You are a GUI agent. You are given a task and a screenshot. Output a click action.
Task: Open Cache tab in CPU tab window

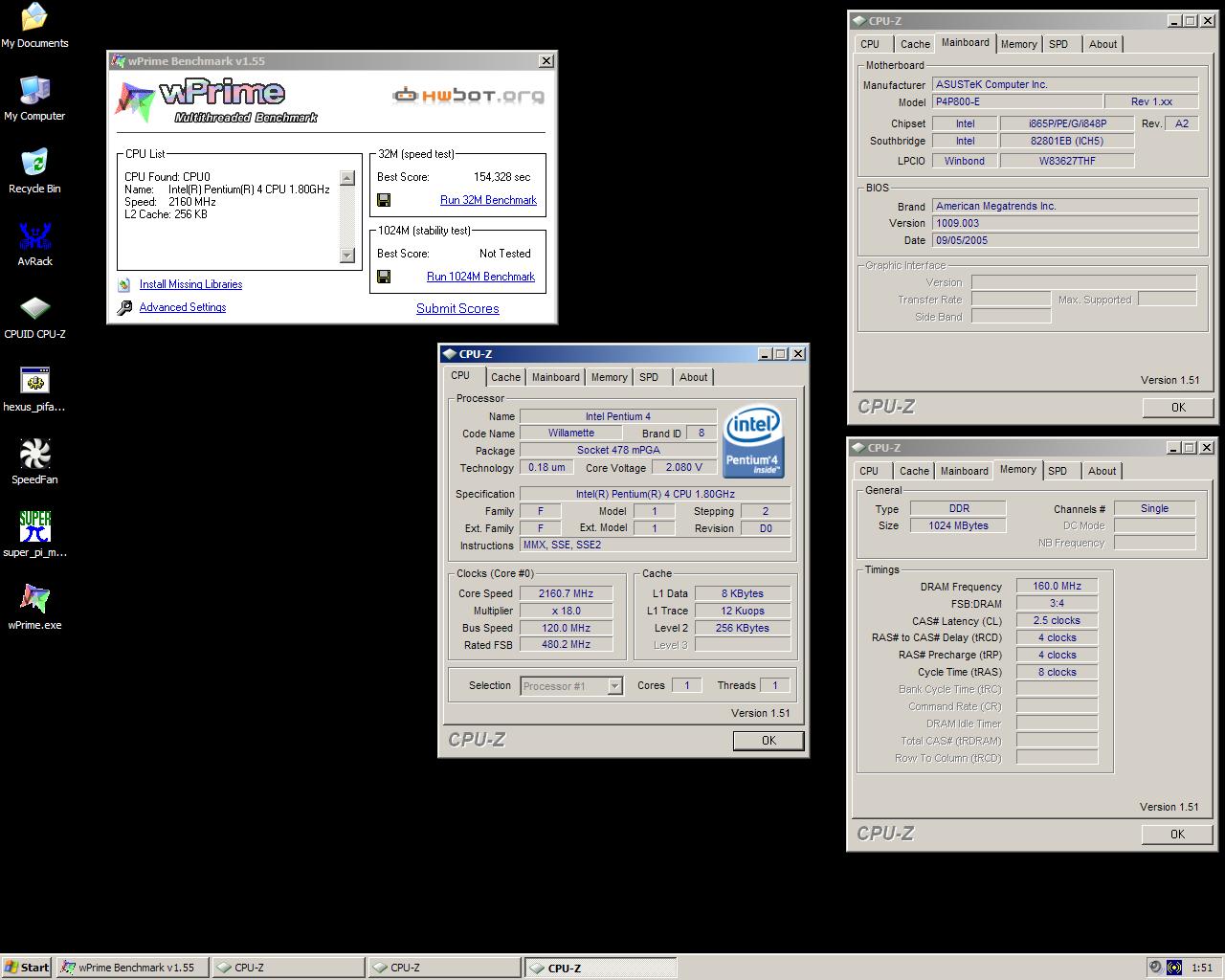pos(505,377)
